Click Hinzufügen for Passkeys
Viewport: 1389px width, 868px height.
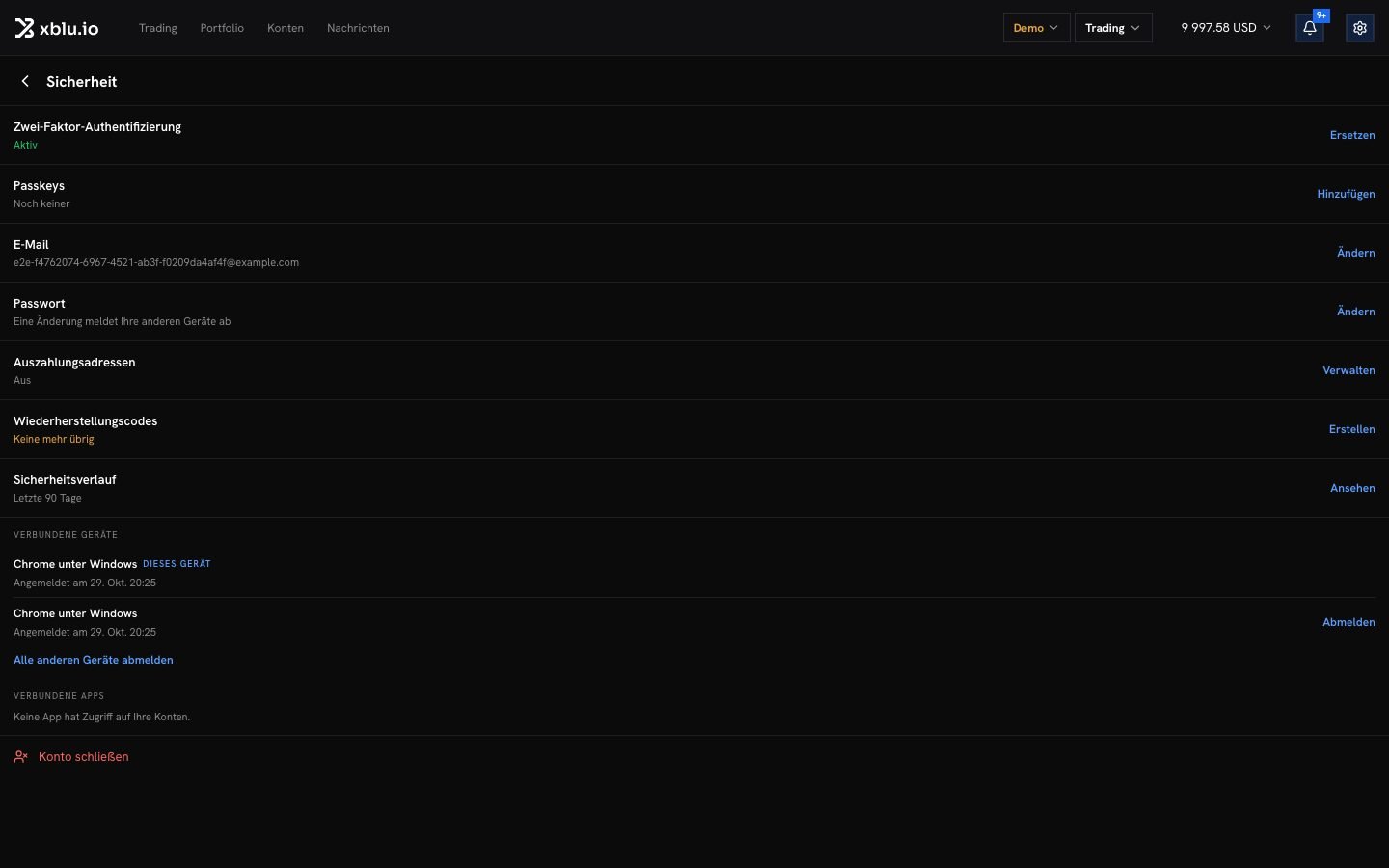1347,194
